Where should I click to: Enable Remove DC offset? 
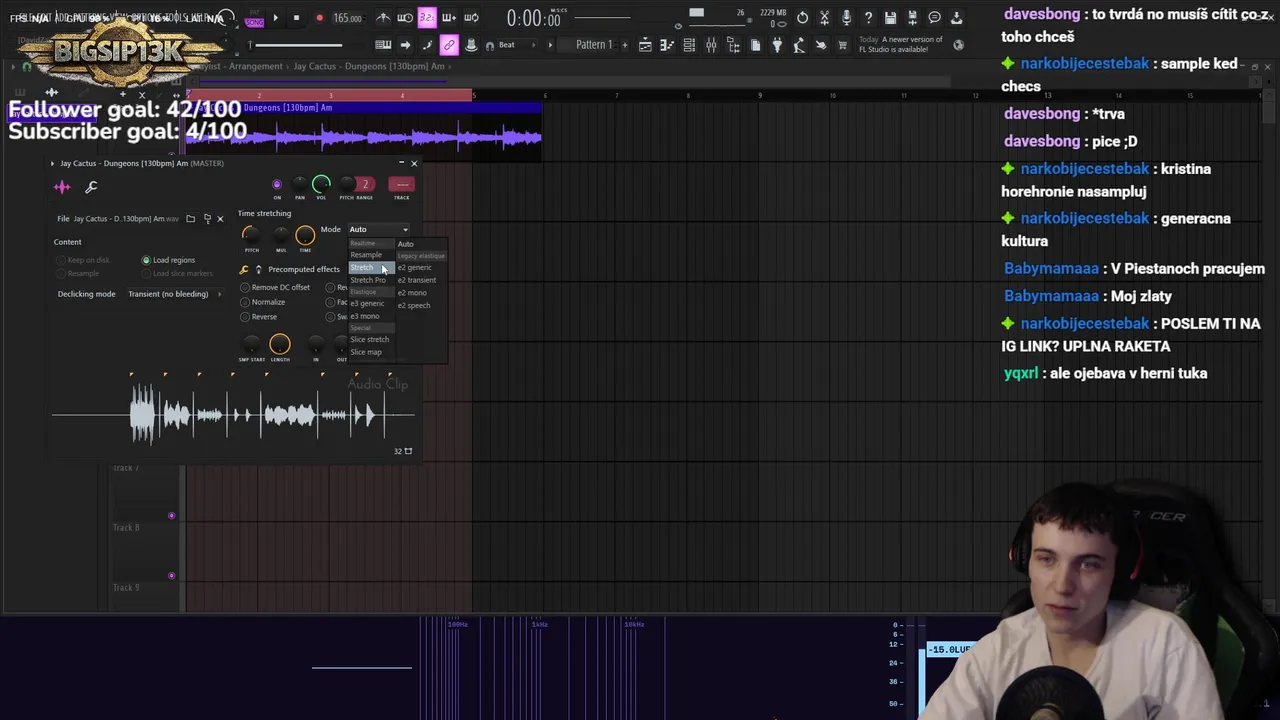[x=275, y=288]
